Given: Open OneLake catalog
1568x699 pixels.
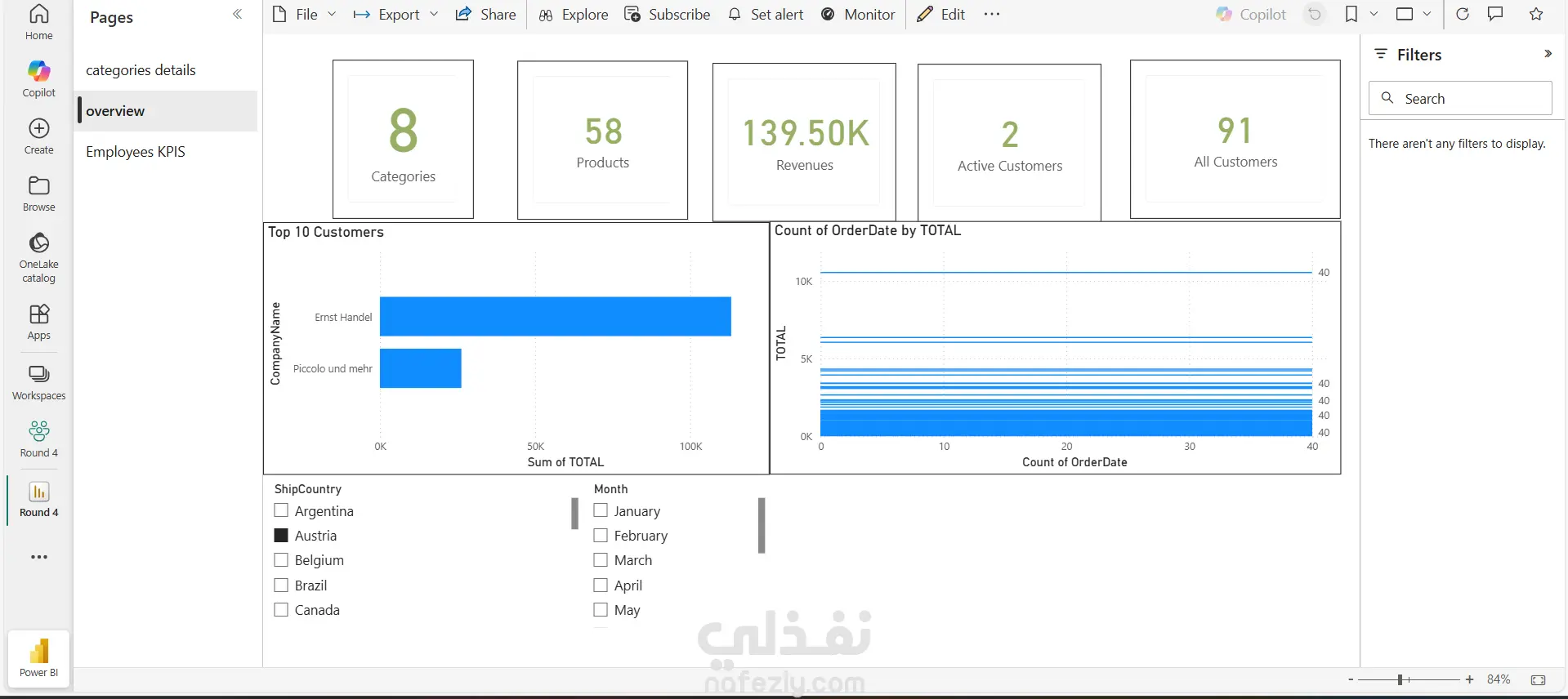Looking at the screenshot, I should pos(38,257).
